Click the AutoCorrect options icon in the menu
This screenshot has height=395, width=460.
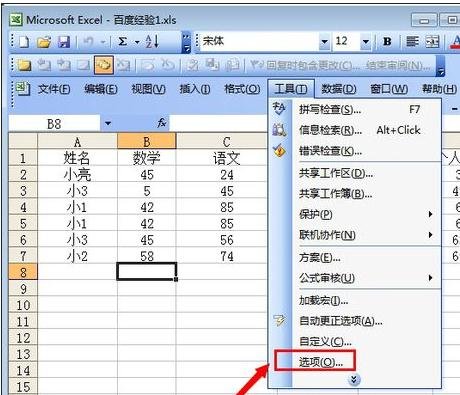(x=279, y=321)
